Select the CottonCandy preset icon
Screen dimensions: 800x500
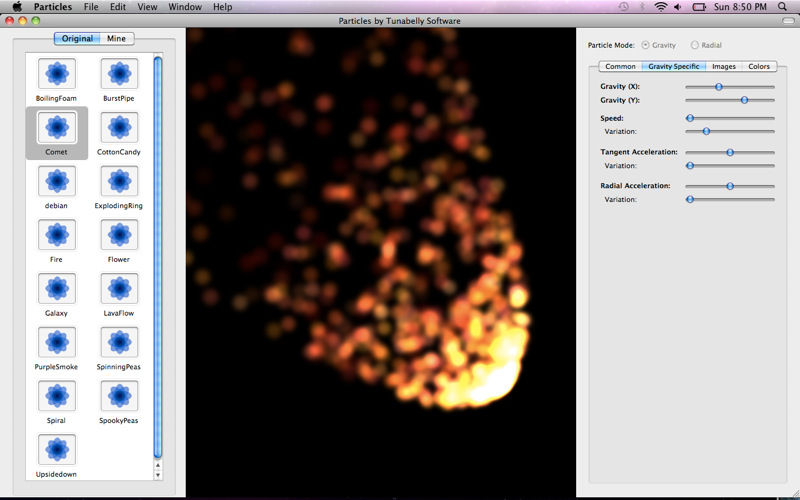(119, 127)
